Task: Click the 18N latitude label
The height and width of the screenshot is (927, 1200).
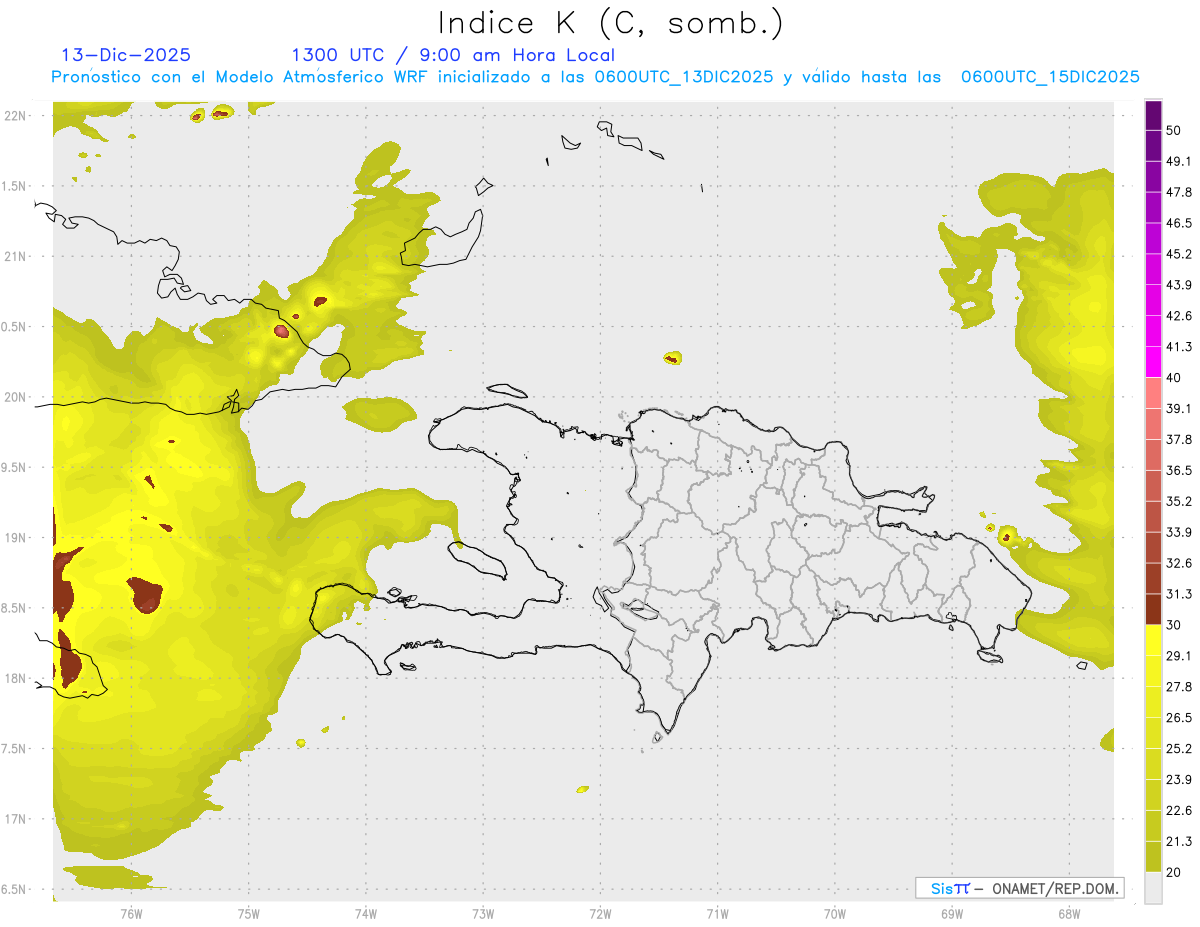Action: [14, 678]
